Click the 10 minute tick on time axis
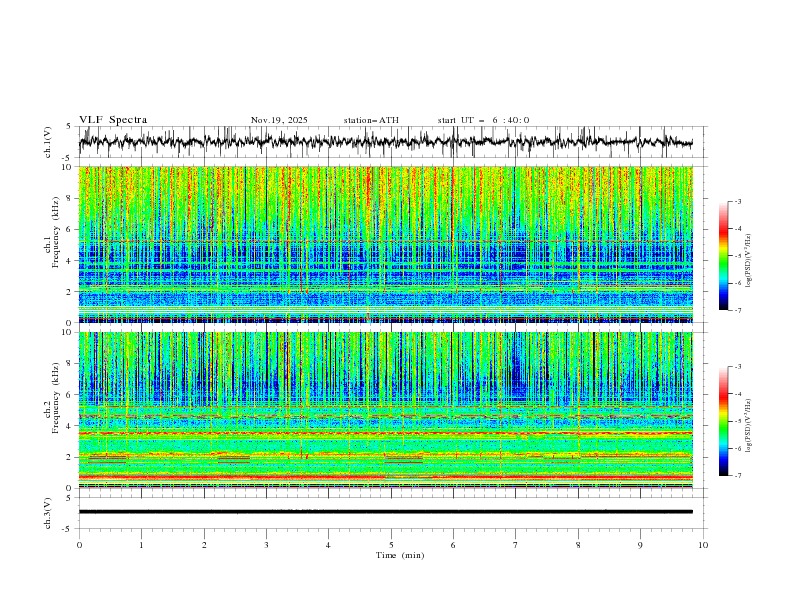Screen dimensions: 792x612 coord(703,545)
